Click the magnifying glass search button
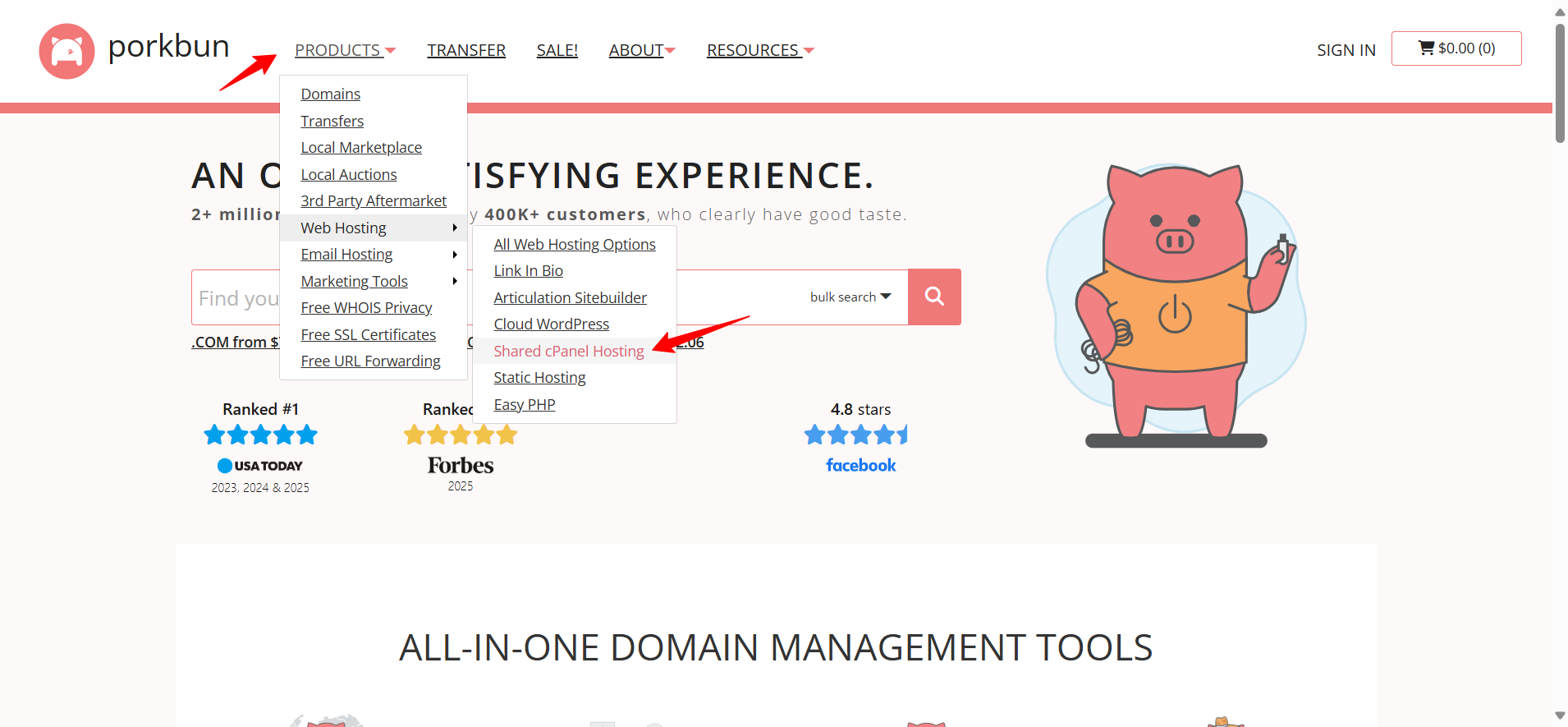The height and width of the screenshot is (727, 1568). (x=934, y=297)
